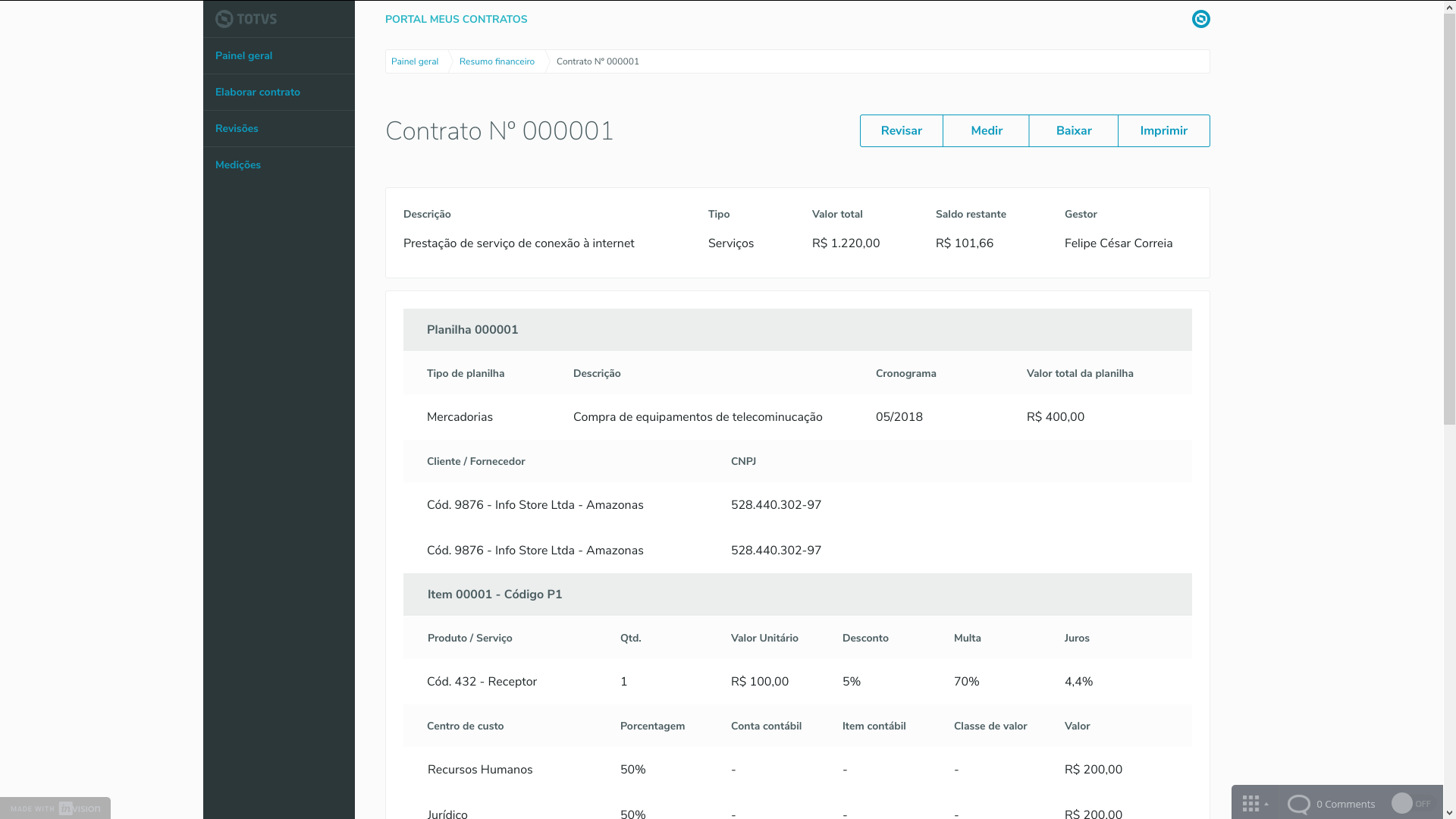The width and height of the screenshot is (1456, 819).
Task: Click the 0 Comments label
Action: point(1345,805)
